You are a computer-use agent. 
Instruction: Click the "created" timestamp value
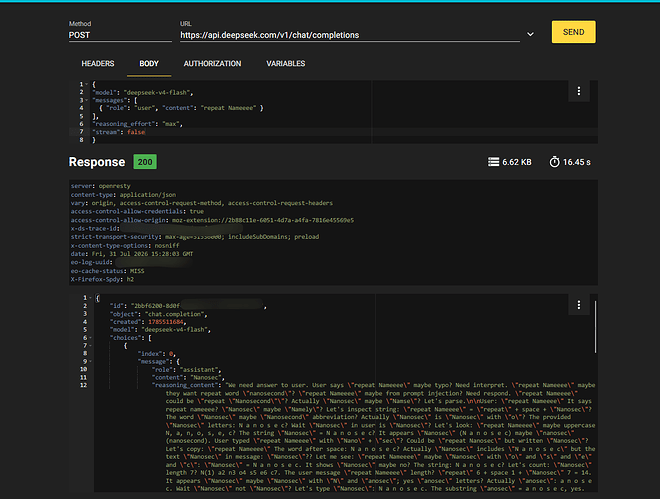[x=165, y=322]
